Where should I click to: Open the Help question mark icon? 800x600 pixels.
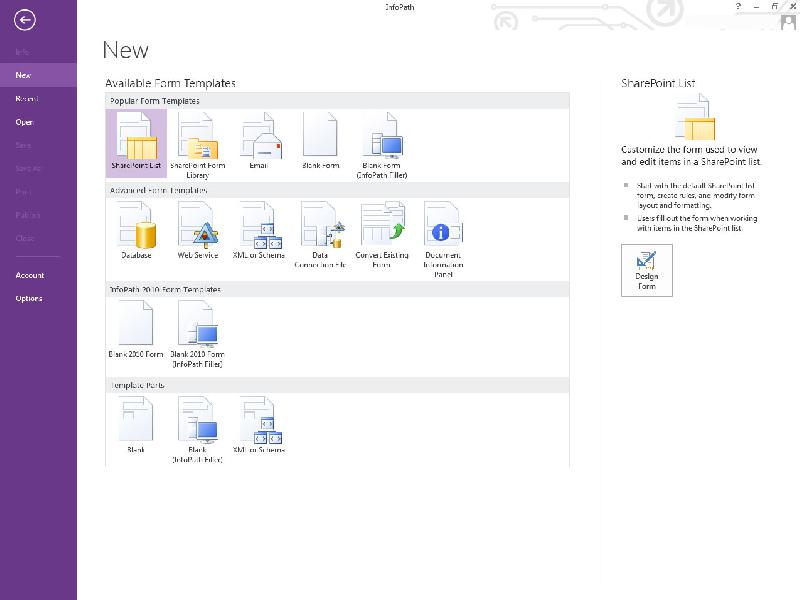[738, 7]
